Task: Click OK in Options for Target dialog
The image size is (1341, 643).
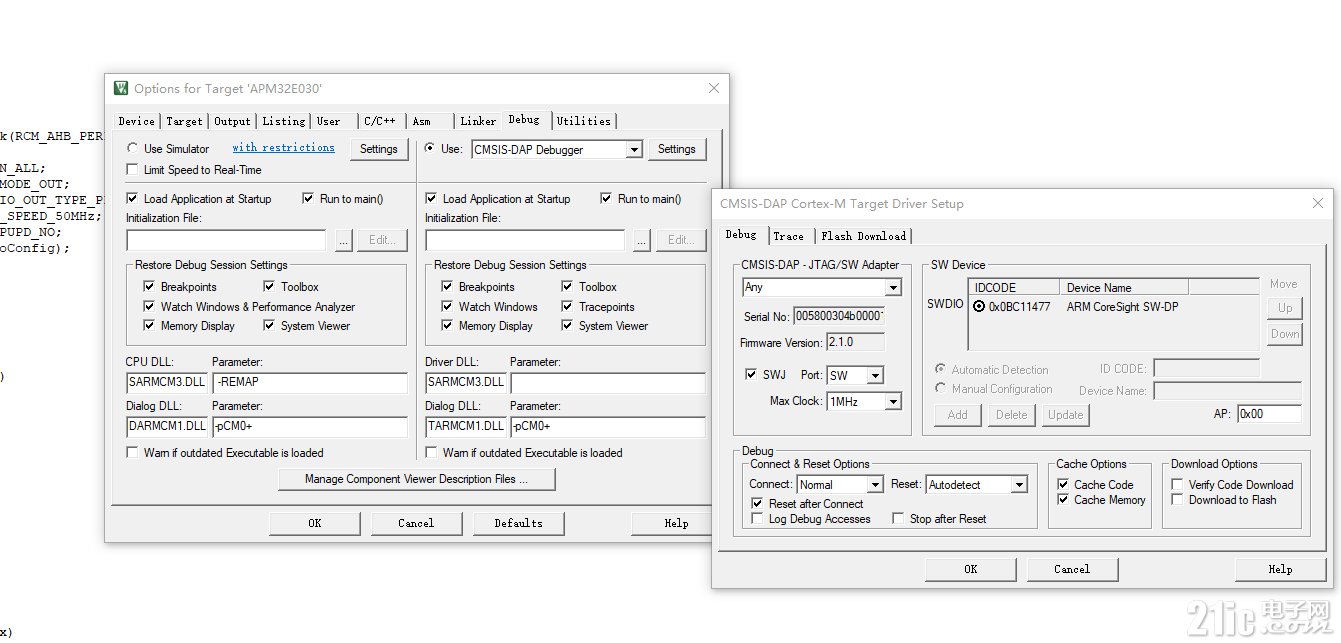Action: 315,523
